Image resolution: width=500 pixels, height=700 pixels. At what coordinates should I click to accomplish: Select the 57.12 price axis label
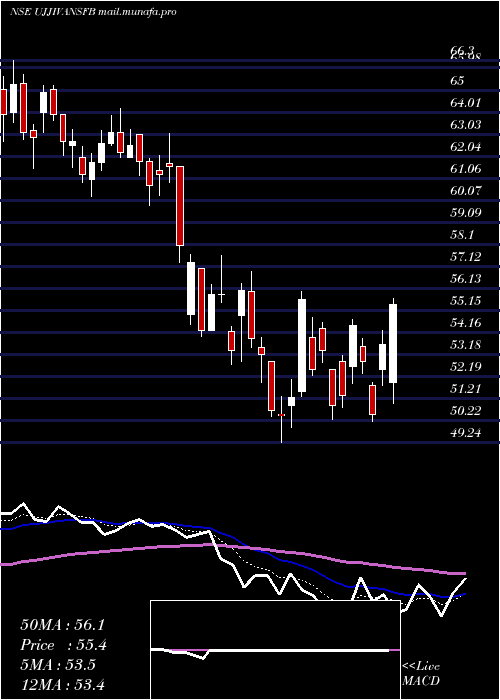pos(466,257)
